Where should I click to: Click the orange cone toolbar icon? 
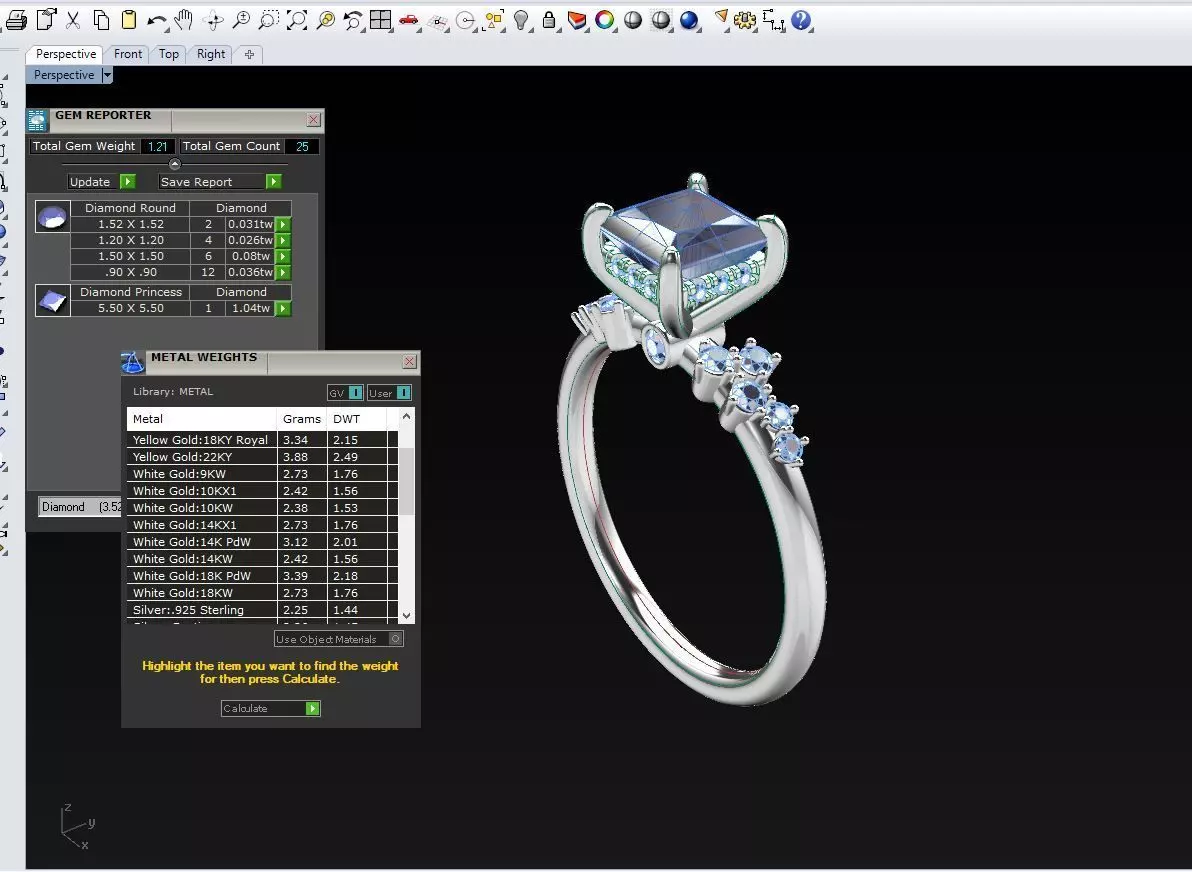tap(721, 17)
